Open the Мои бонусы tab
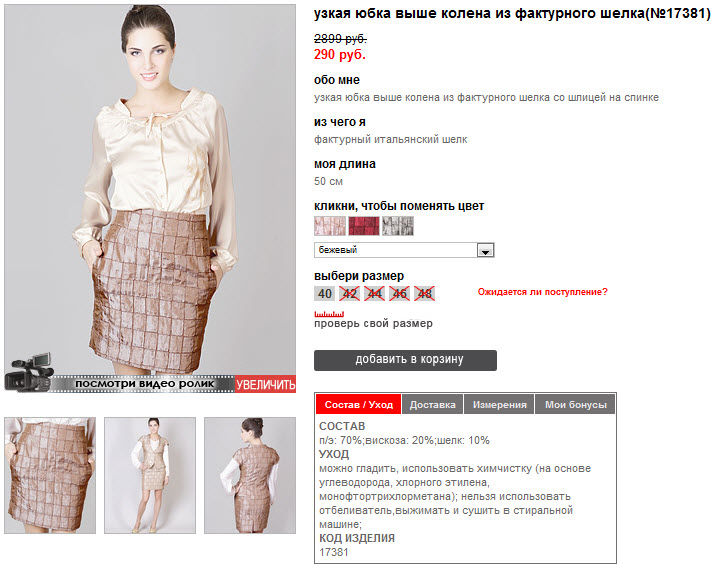 click(x=575, y=404)
